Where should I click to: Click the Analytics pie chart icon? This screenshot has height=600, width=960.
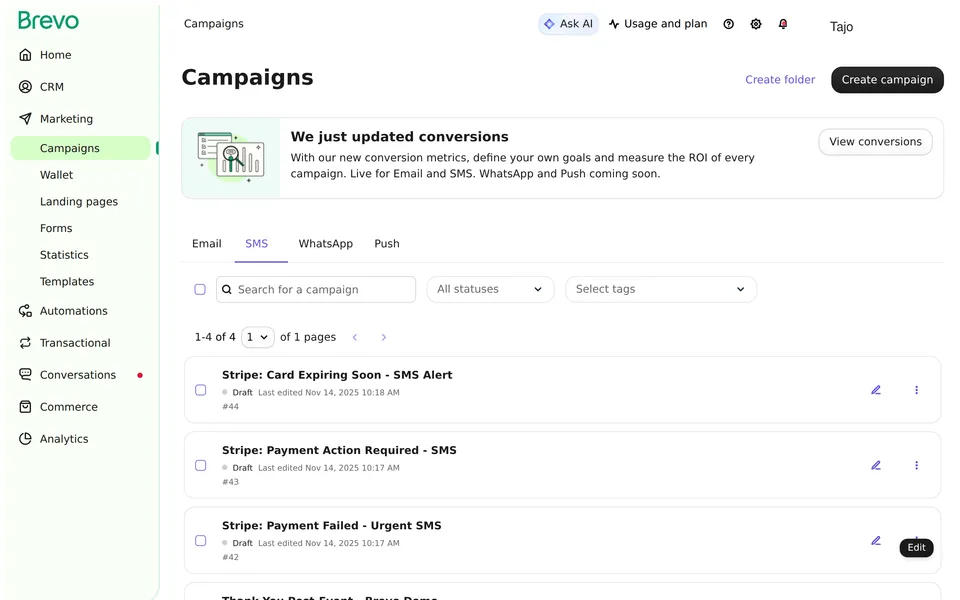point(25,439)
